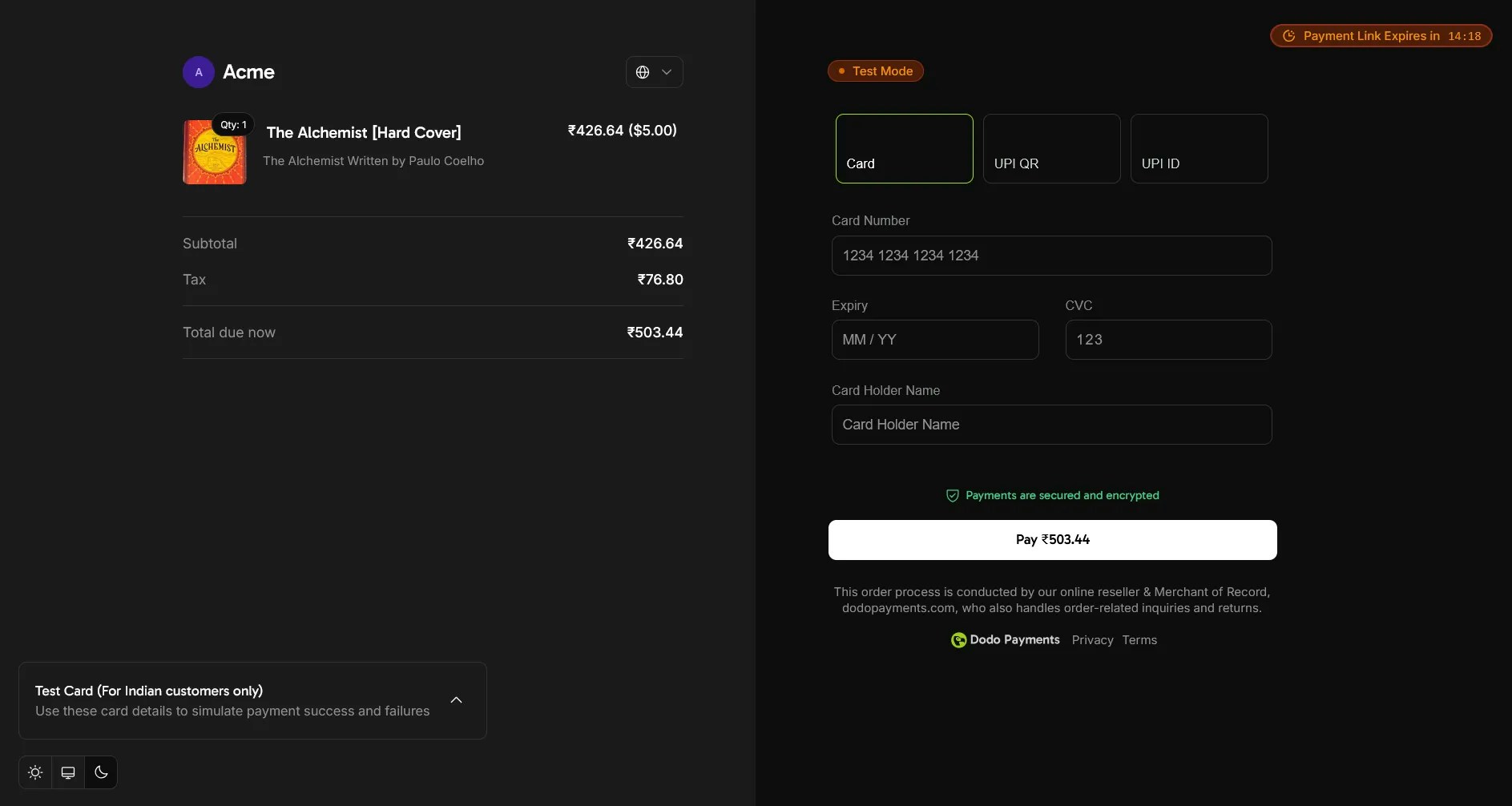
Task: Click the Card Number input field
Action: [x=1051, y=256]
